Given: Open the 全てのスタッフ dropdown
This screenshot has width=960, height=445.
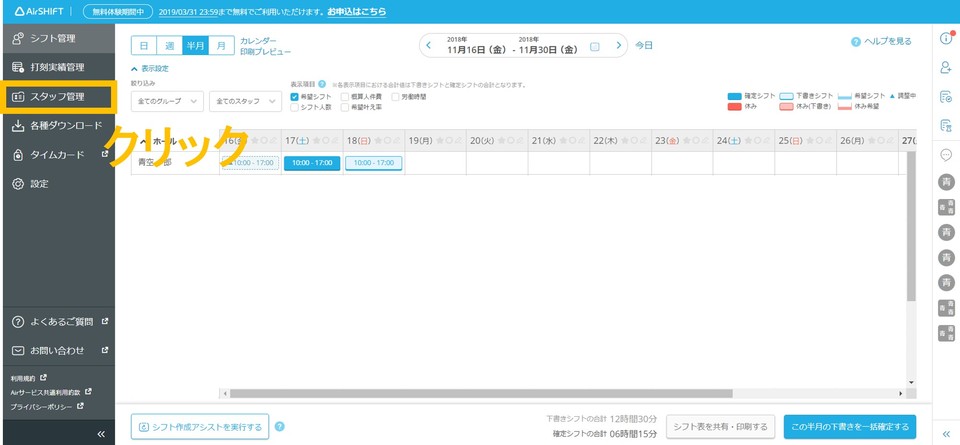Looking at the screenshot, I should click(x=245, y=102).
